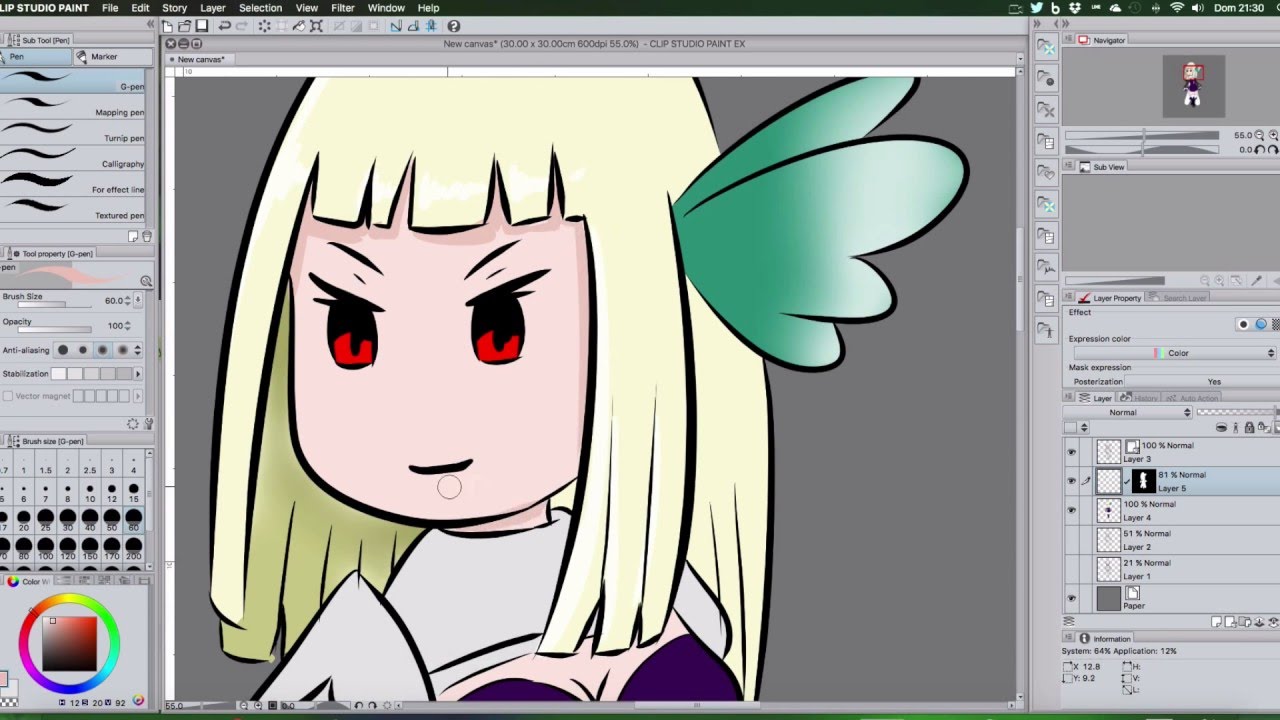Click the trash icon in Sub Tool panel

click(x=147, y=237)
